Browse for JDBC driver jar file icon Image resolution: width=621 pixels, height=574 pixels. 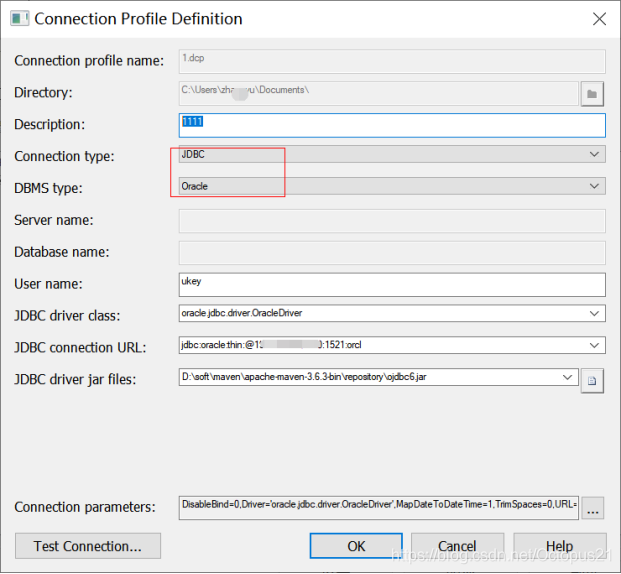pyautogui.click(x=592, y=381)
